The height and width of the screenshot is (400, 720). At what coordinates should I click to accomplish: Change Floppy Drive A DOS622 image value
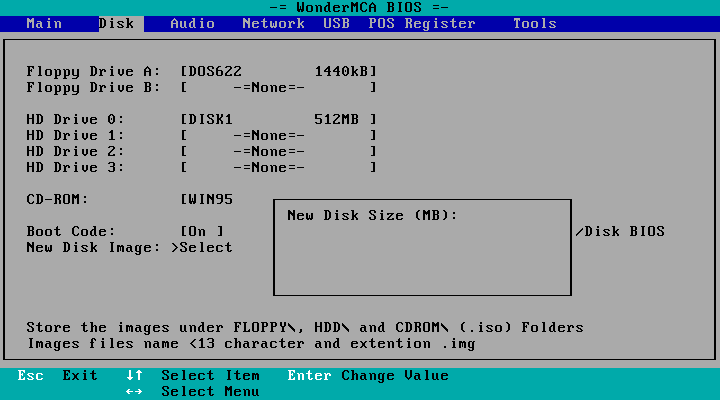(x=278, y=71)
